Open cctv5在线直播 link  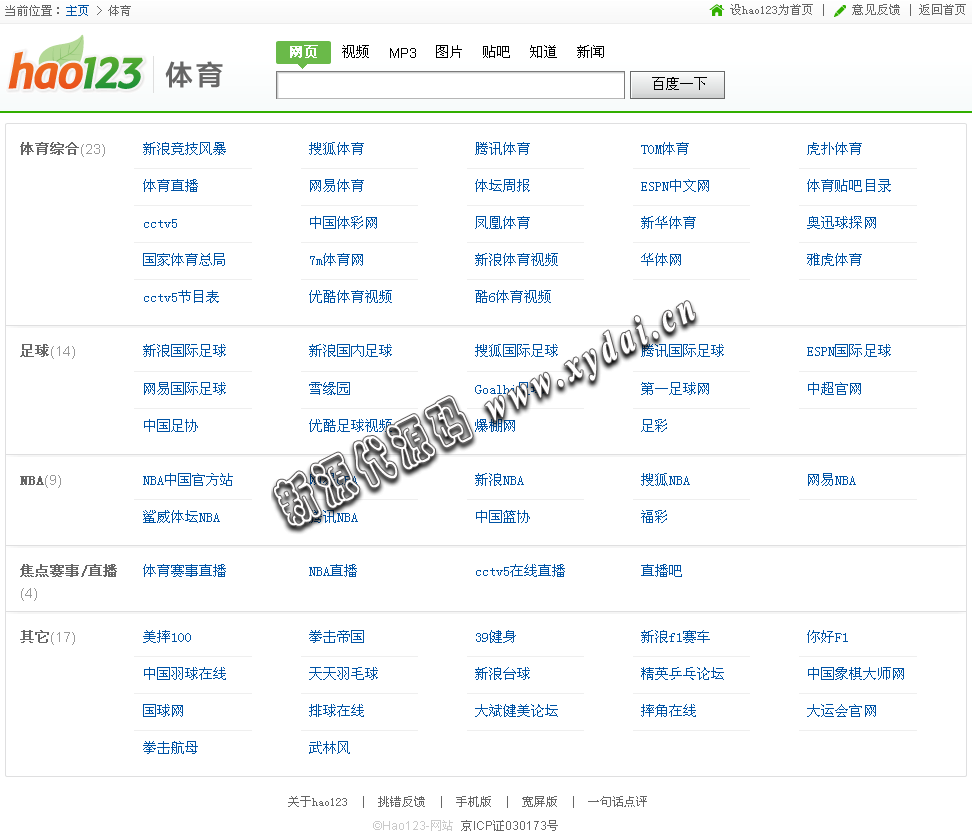pyautogui.click(x=520, y=571)
